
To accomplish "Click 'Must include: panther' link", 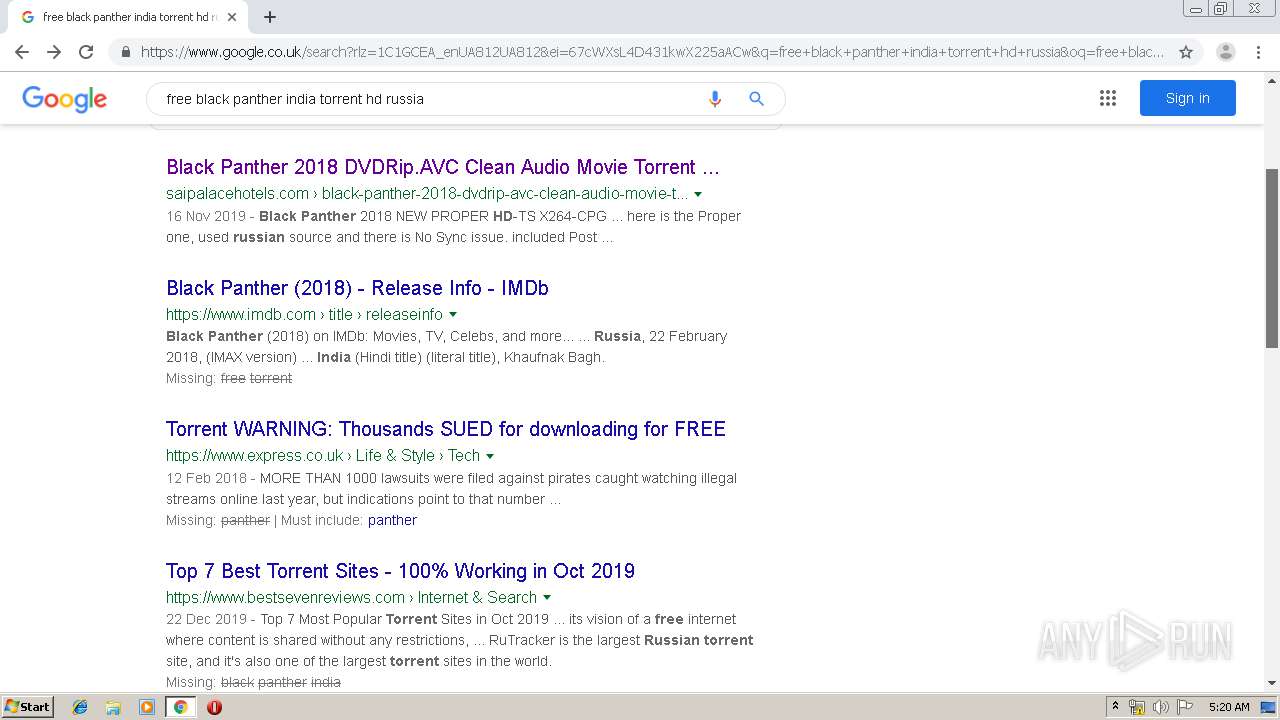I will 392,520.
